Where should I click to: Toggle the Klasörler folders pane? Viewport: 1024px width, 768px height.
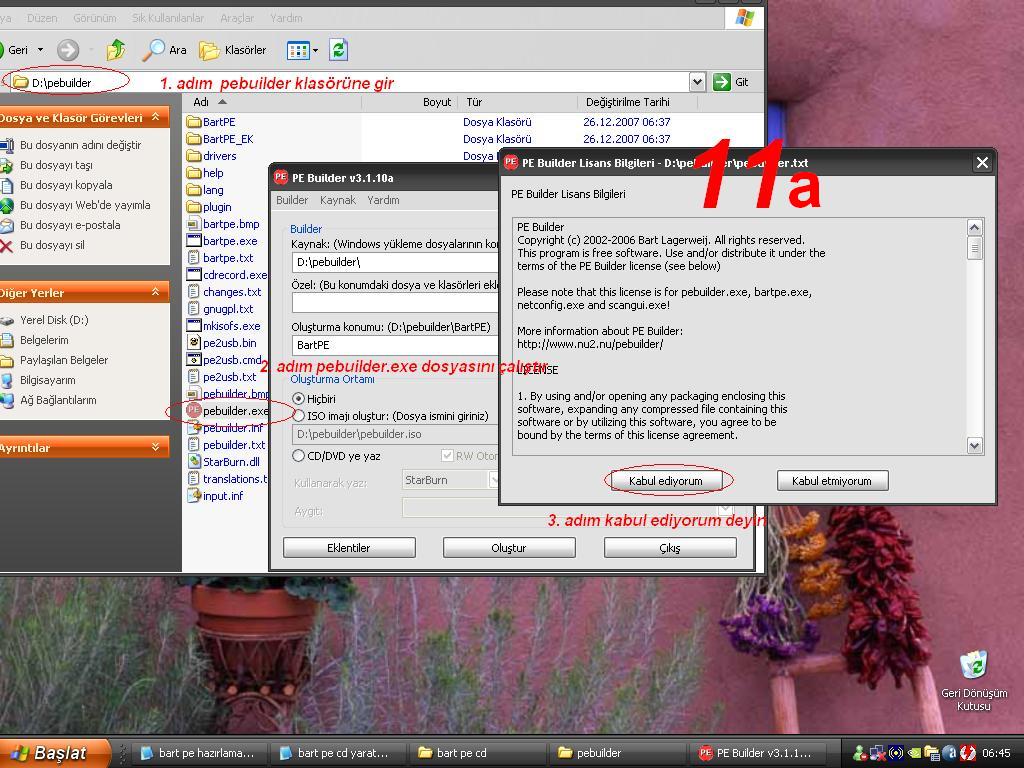(233, 50)
